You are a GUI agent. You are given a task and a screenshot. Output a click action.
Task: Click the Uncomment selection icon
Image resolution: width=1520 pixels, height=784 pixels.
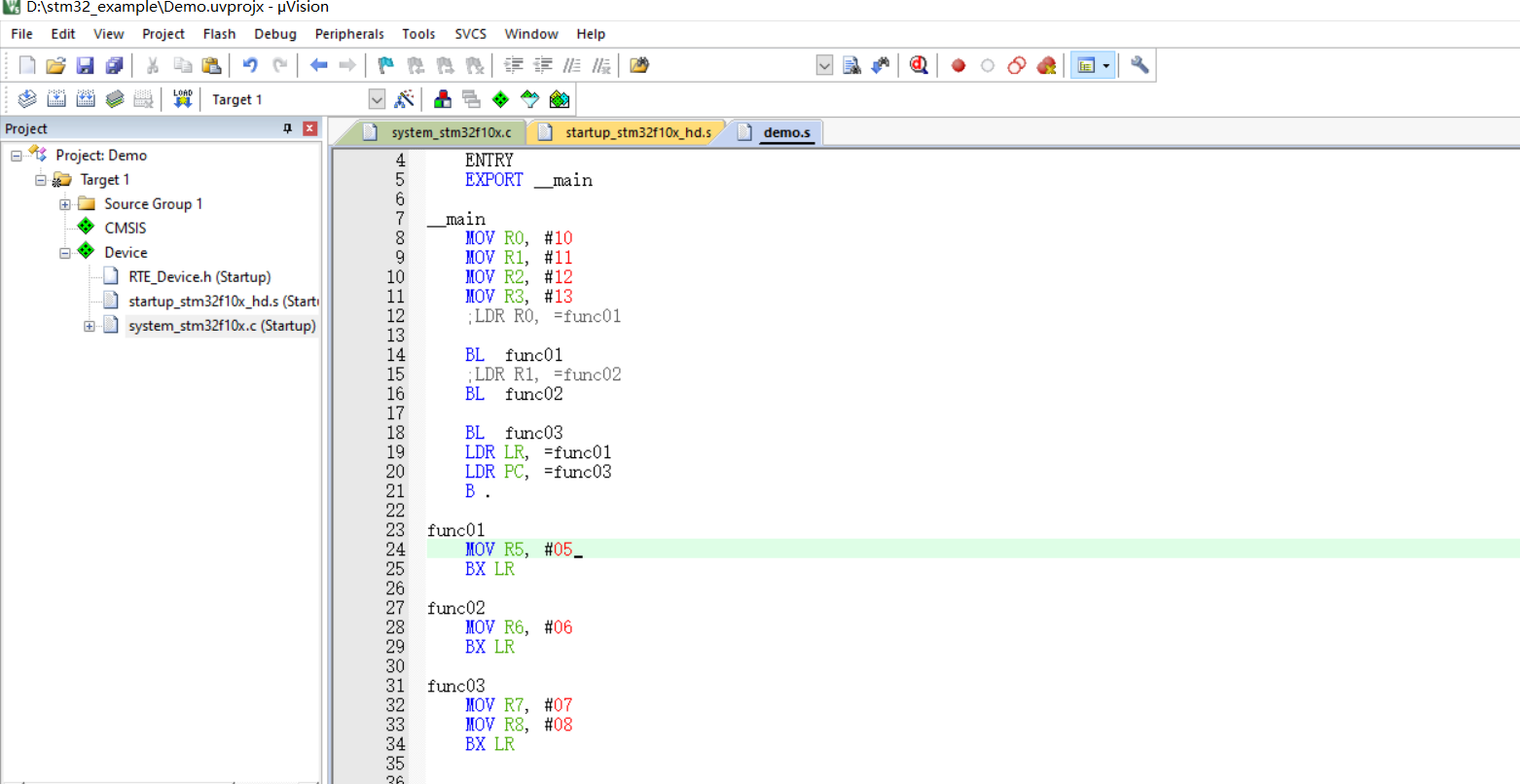coord(601,65)
